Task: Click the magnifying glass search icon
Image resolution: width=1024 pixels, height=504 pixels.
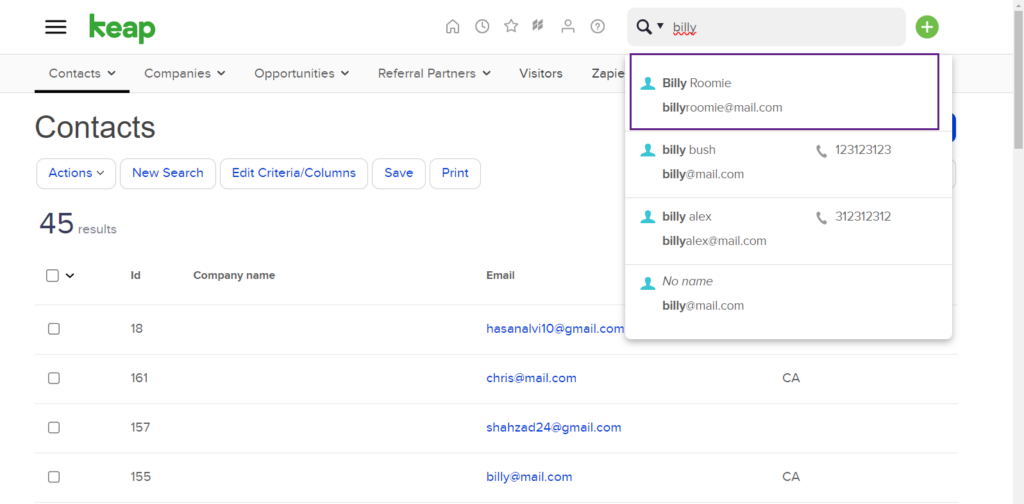Action: click(x=644, y=27)
